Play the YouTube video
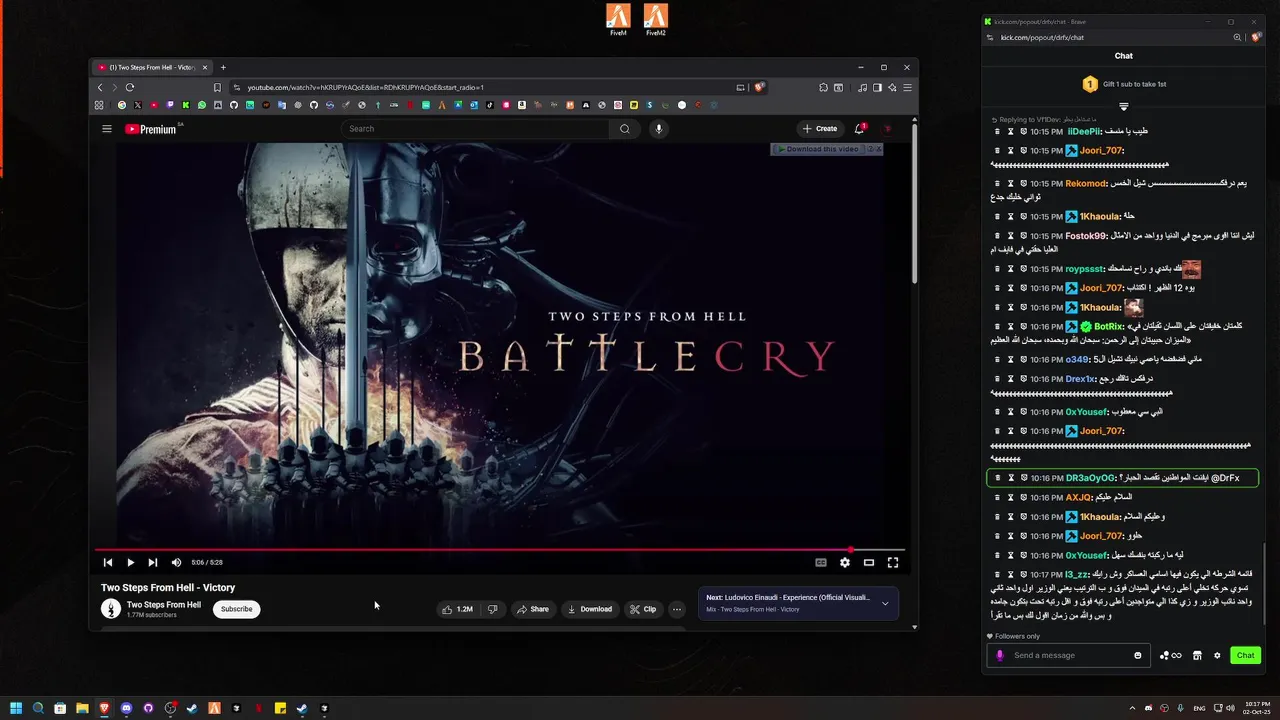This screenshot has width=1280, height=720. (x=130, y=563)
